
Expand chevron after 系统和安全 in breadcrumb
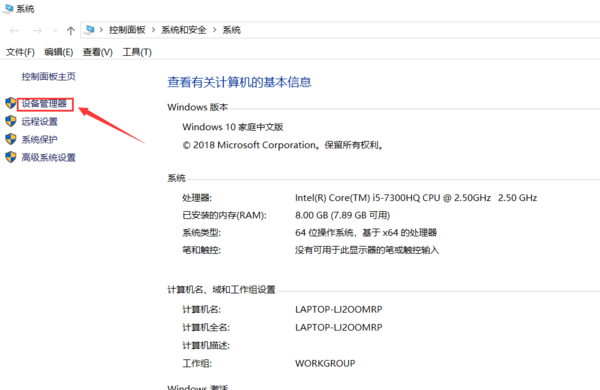point(215,30)
